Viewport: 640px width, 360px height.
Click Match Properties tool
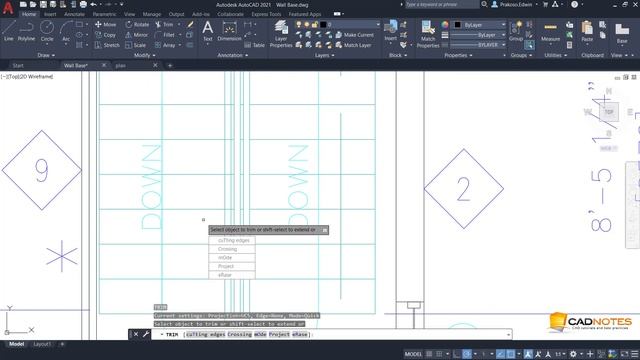[428, 33]
